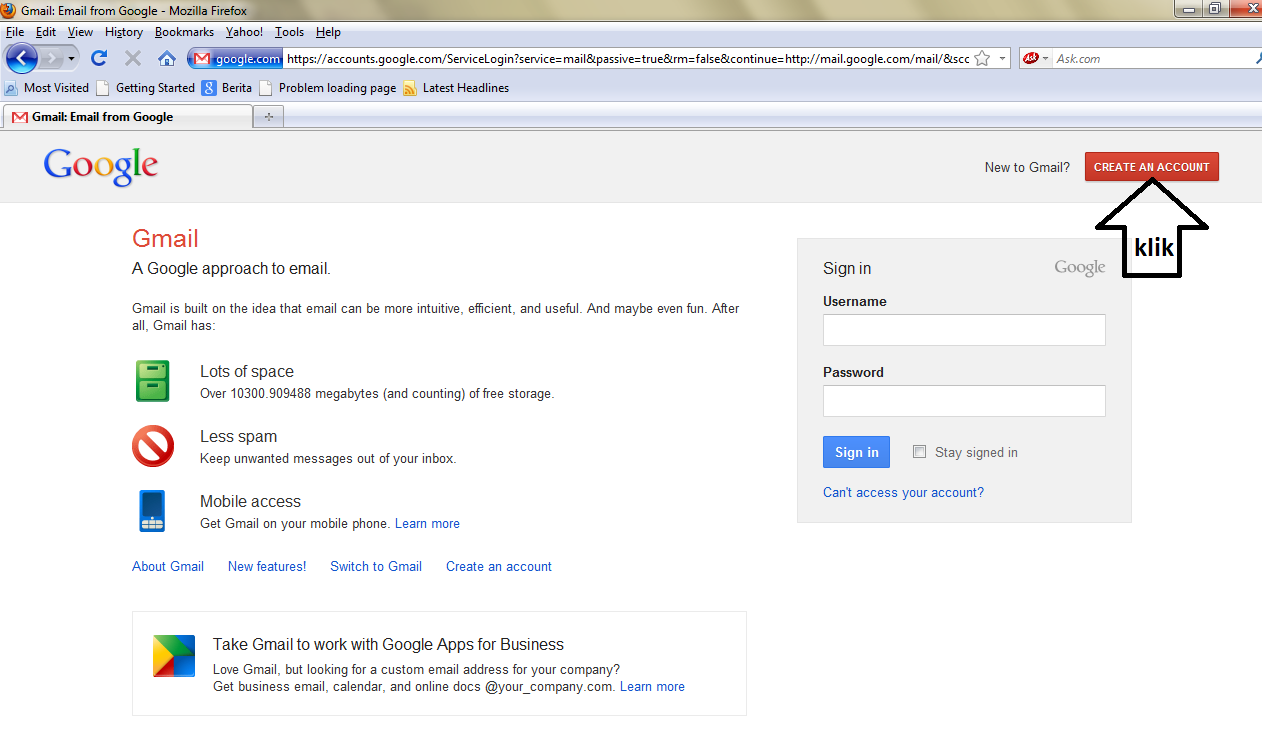The height and width of the screenshot is (734, 1262).
Task: Open the back/forward history dropdown arrow
Action: (71, 58)
